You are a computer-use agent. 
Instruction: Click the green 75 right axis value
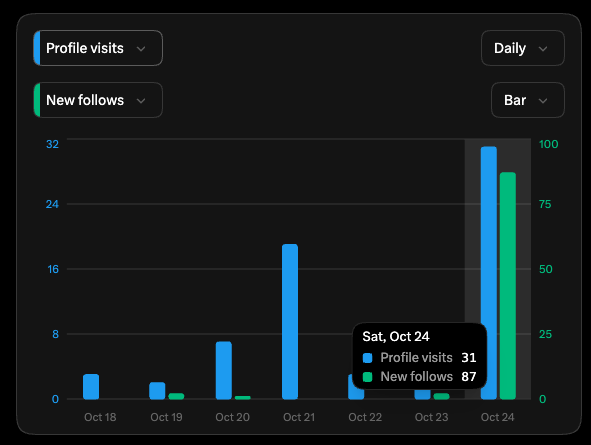click(545, 204)
